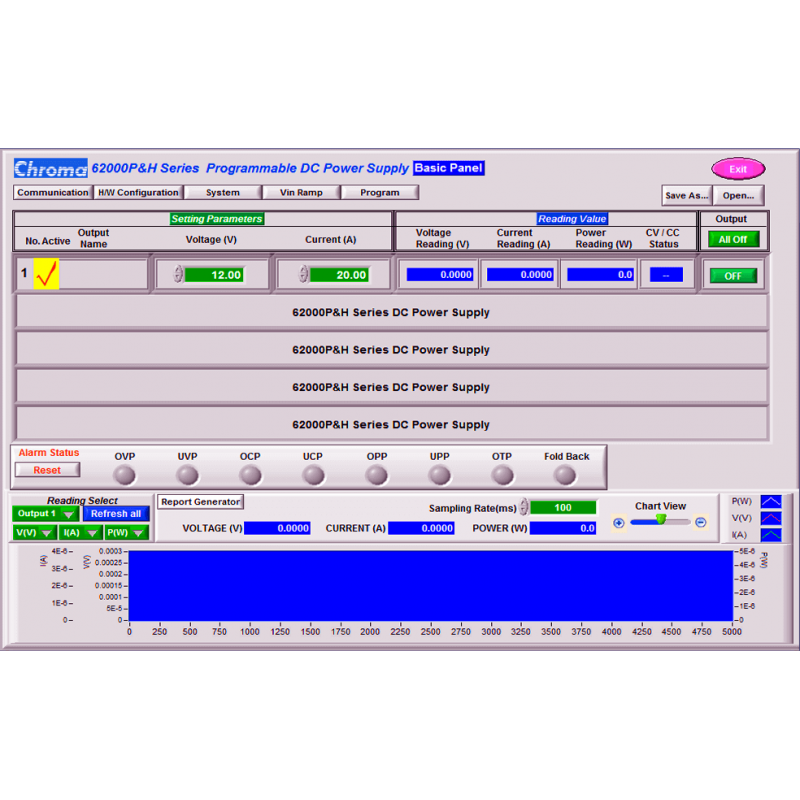
Task: Click the V(V) plot legend icon
Action: tap(770, 518)
